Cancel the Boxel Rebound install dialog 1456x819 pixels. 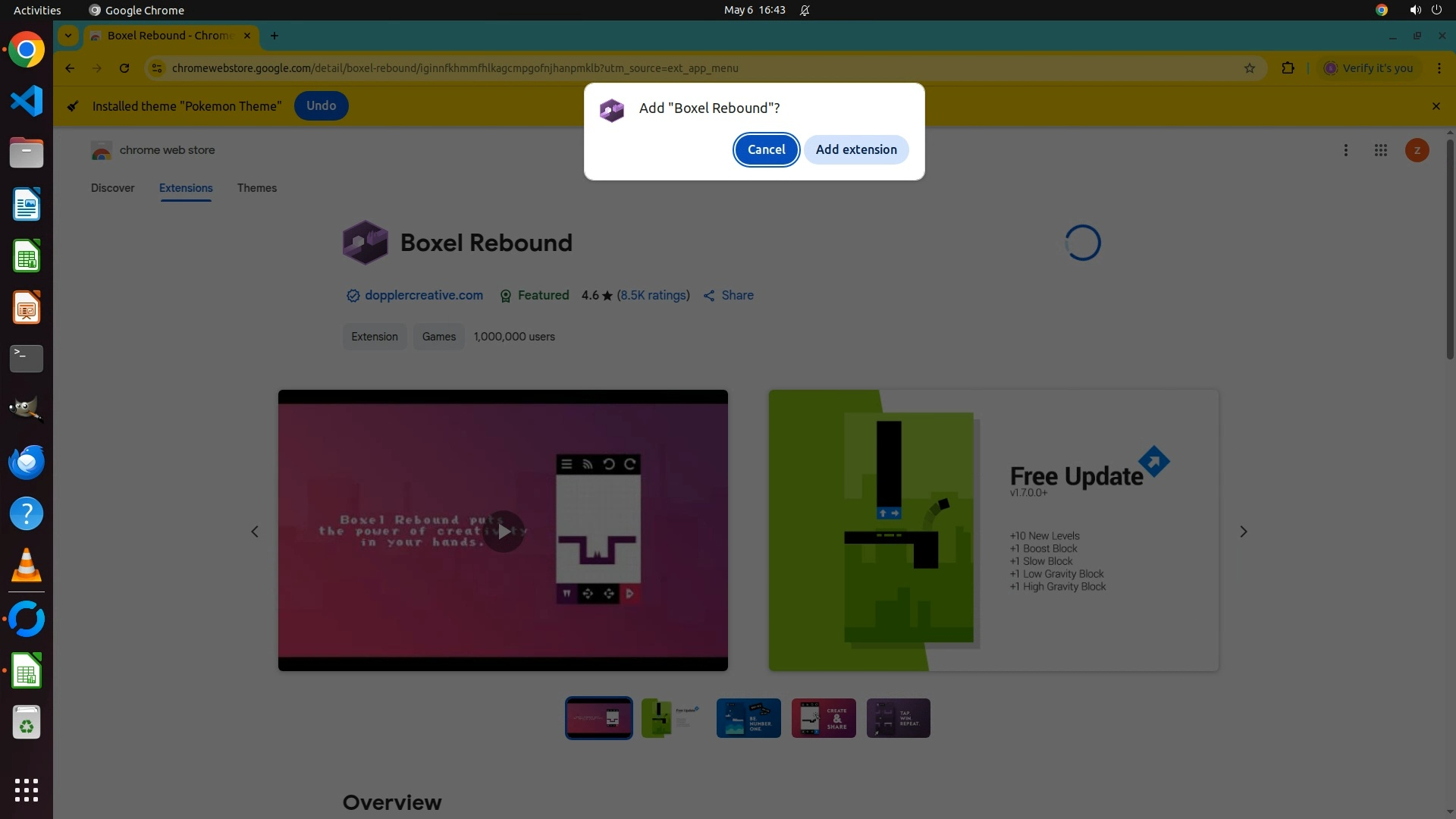tap(766, 149)
